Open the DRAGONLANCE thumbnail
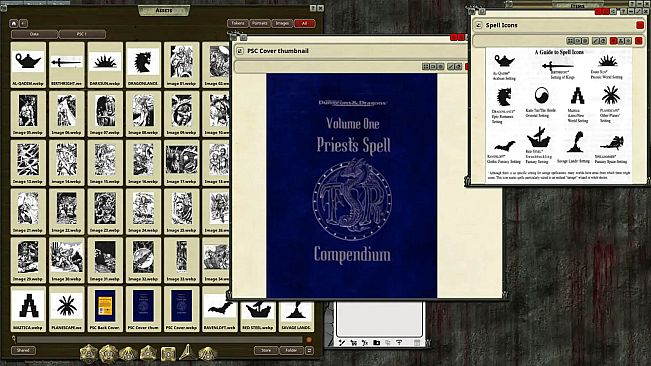651x366 pixels. pyautogui.click(x=143, y=65)
